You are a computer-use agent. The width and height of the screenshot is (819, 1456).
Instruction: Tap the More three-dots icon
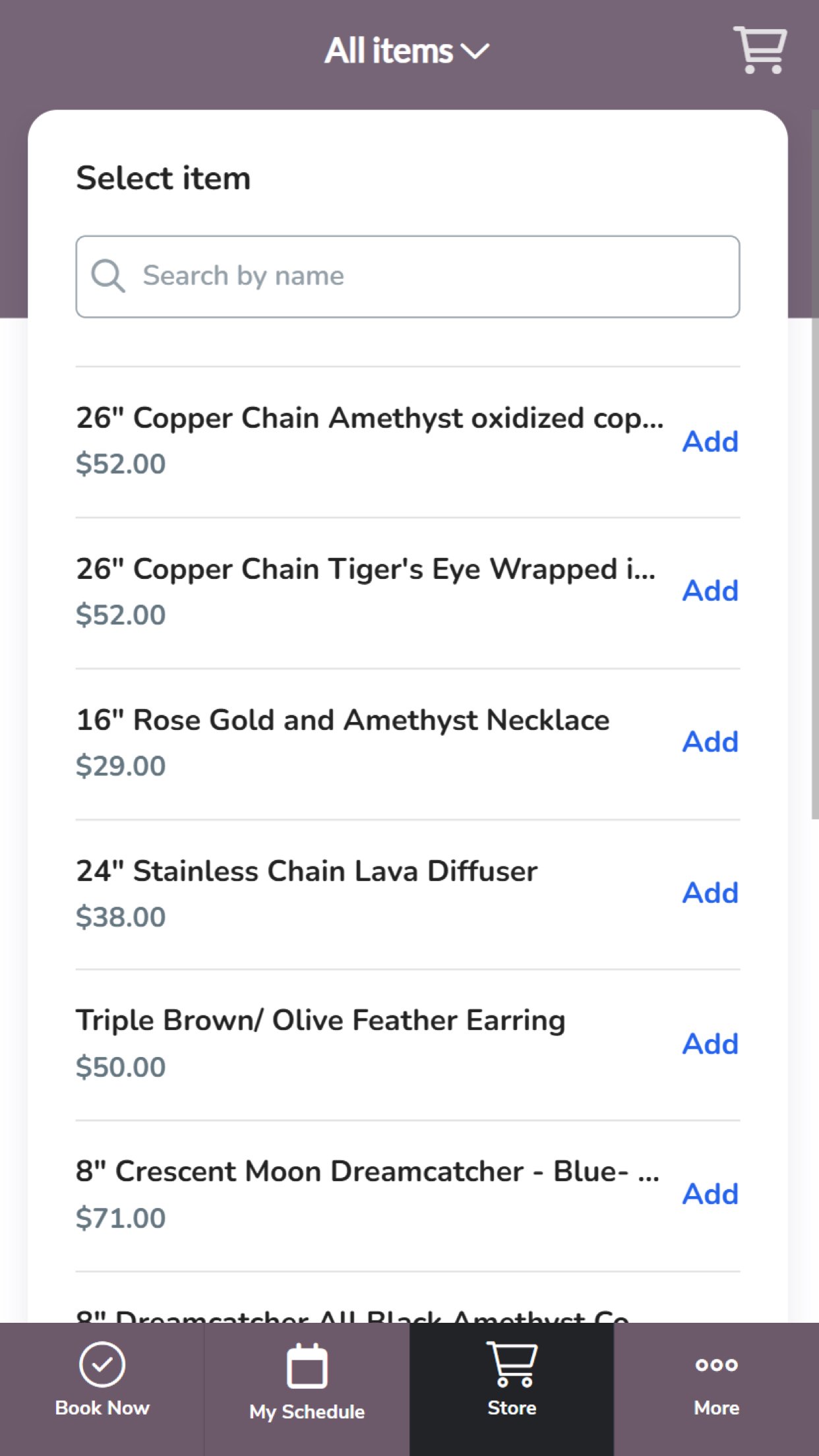pos(716,1364)
